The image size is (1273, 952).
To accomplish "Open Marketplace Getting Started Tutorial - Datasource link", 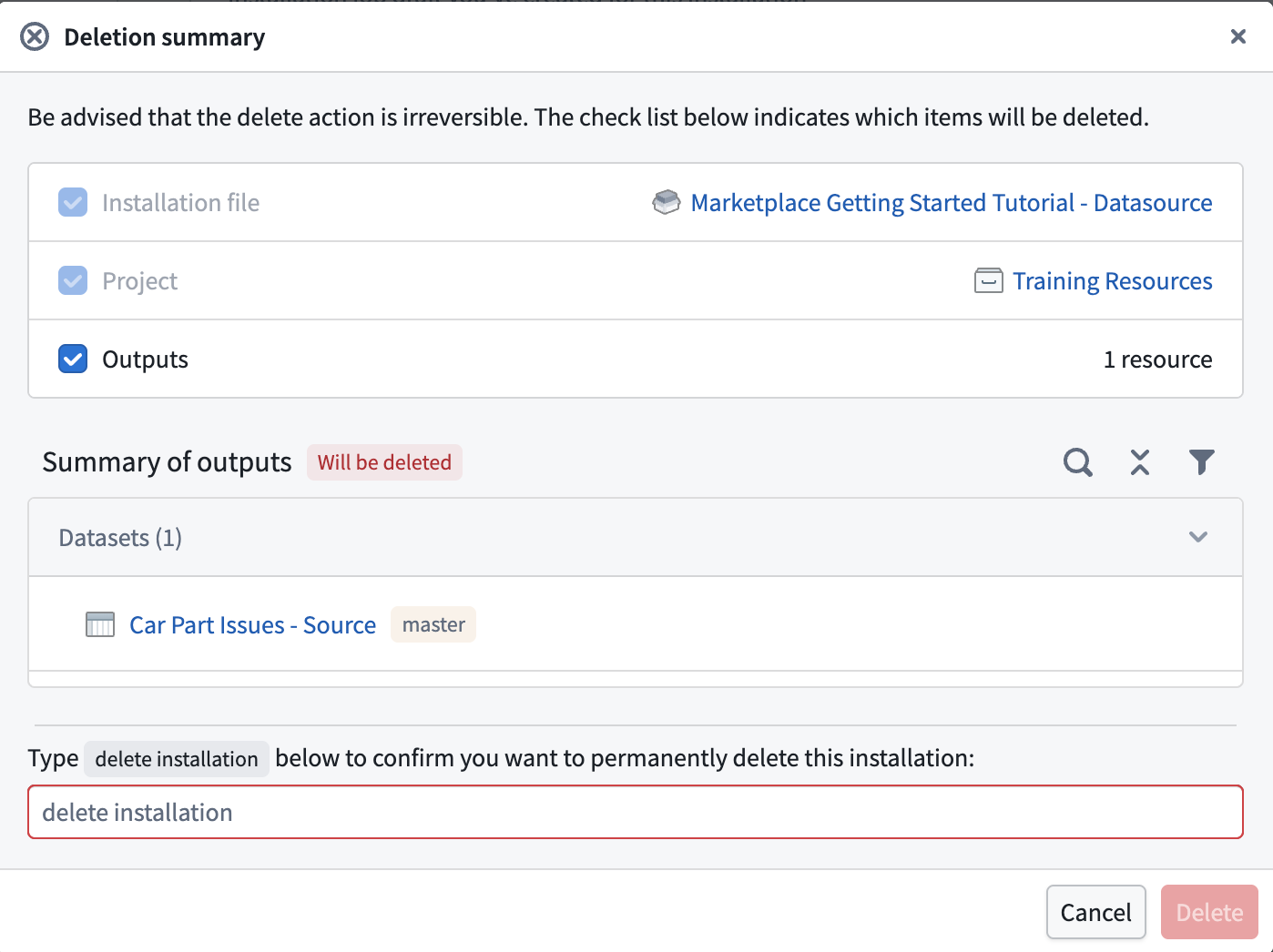I will tap(952, 202).
